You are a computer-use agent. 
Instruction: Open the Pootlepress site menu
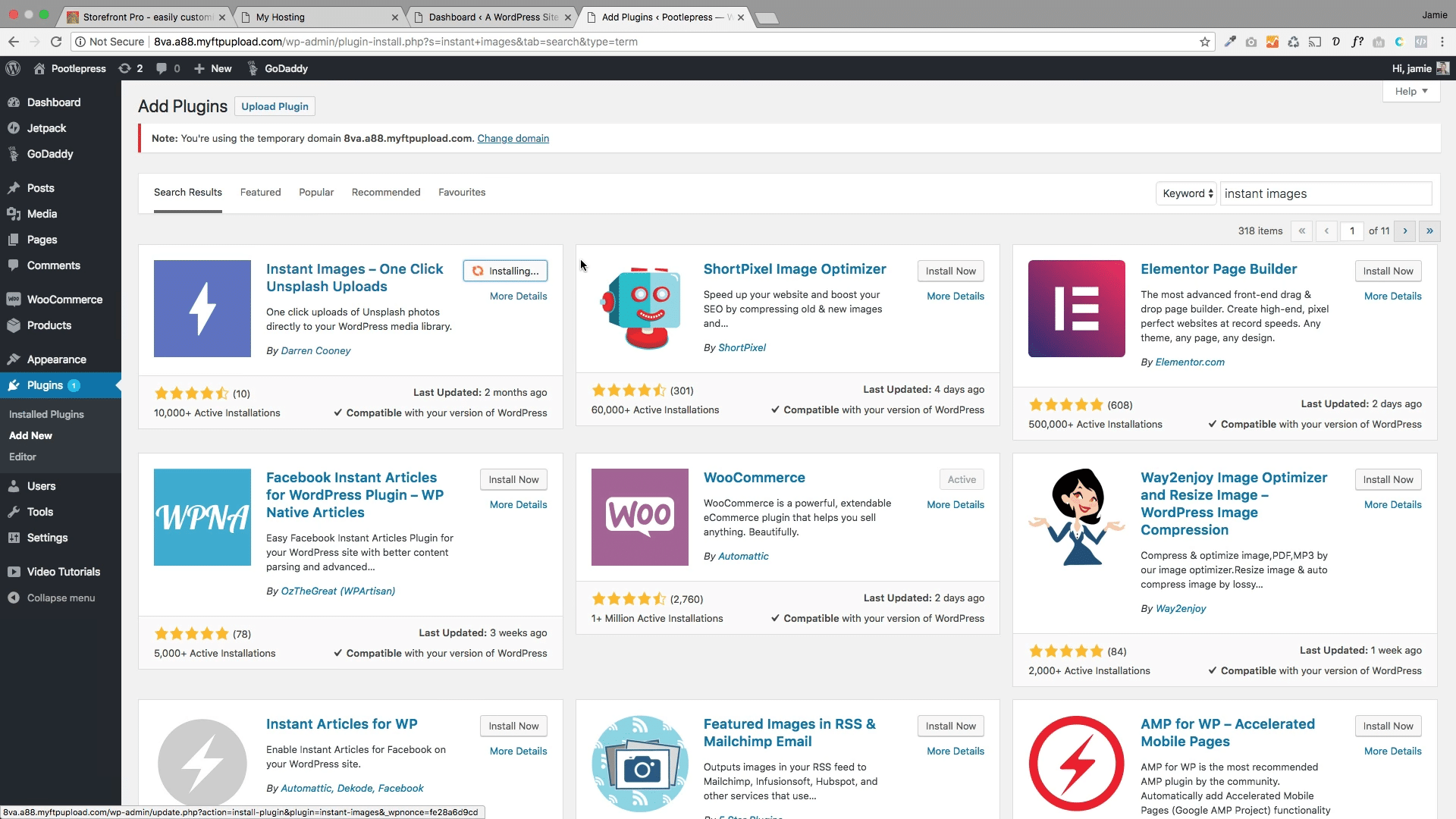70,68
